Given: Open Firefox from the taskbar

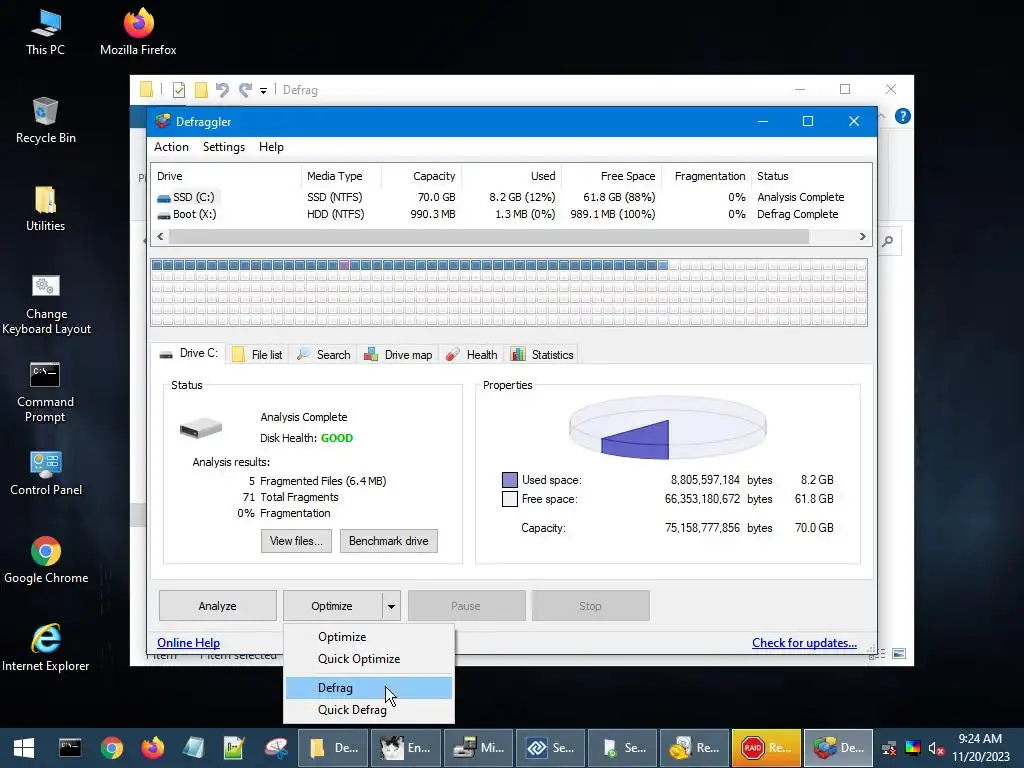Looking at the screenshot, I should (153, 748).
